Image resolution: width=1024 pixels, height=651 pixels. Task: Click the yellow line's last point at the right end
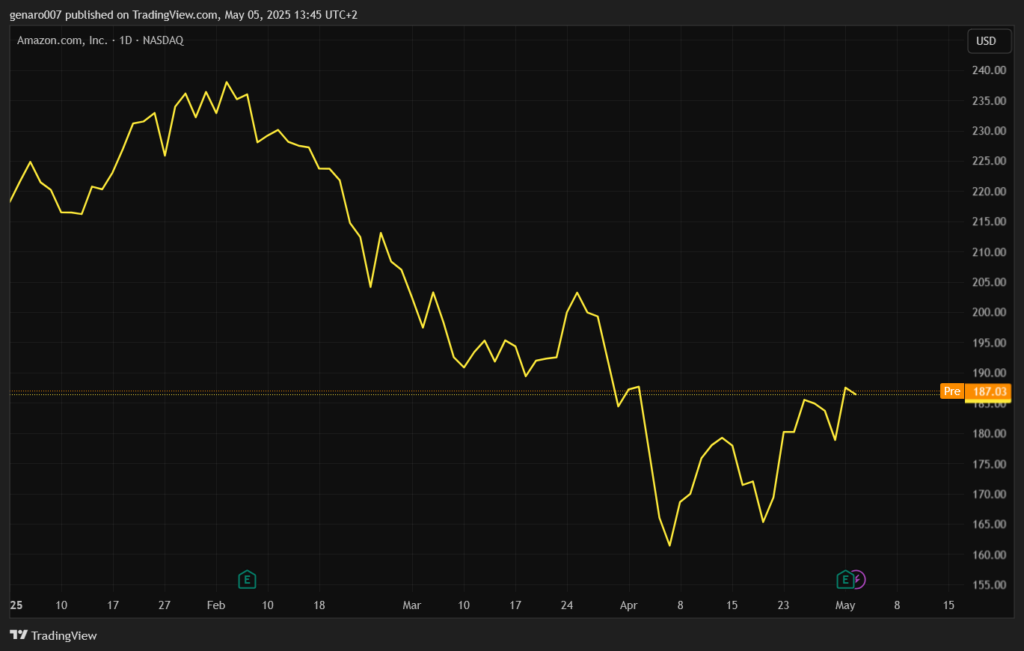click(856, 393)
